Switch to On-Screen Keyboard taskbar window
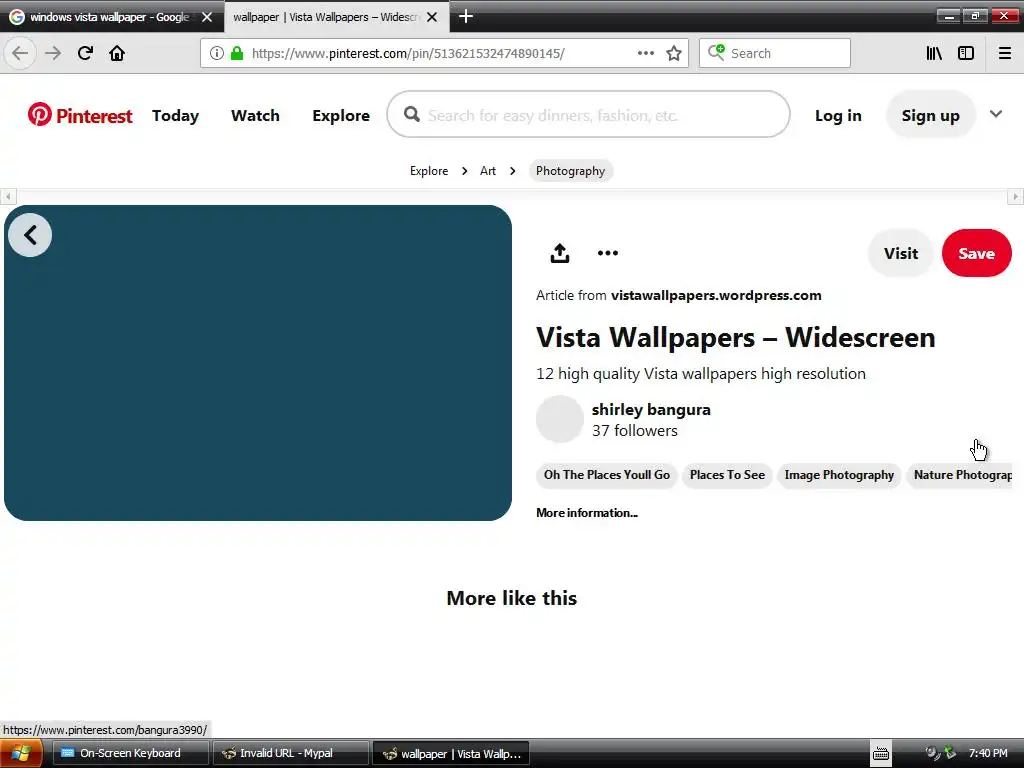 tap(130, 753)
